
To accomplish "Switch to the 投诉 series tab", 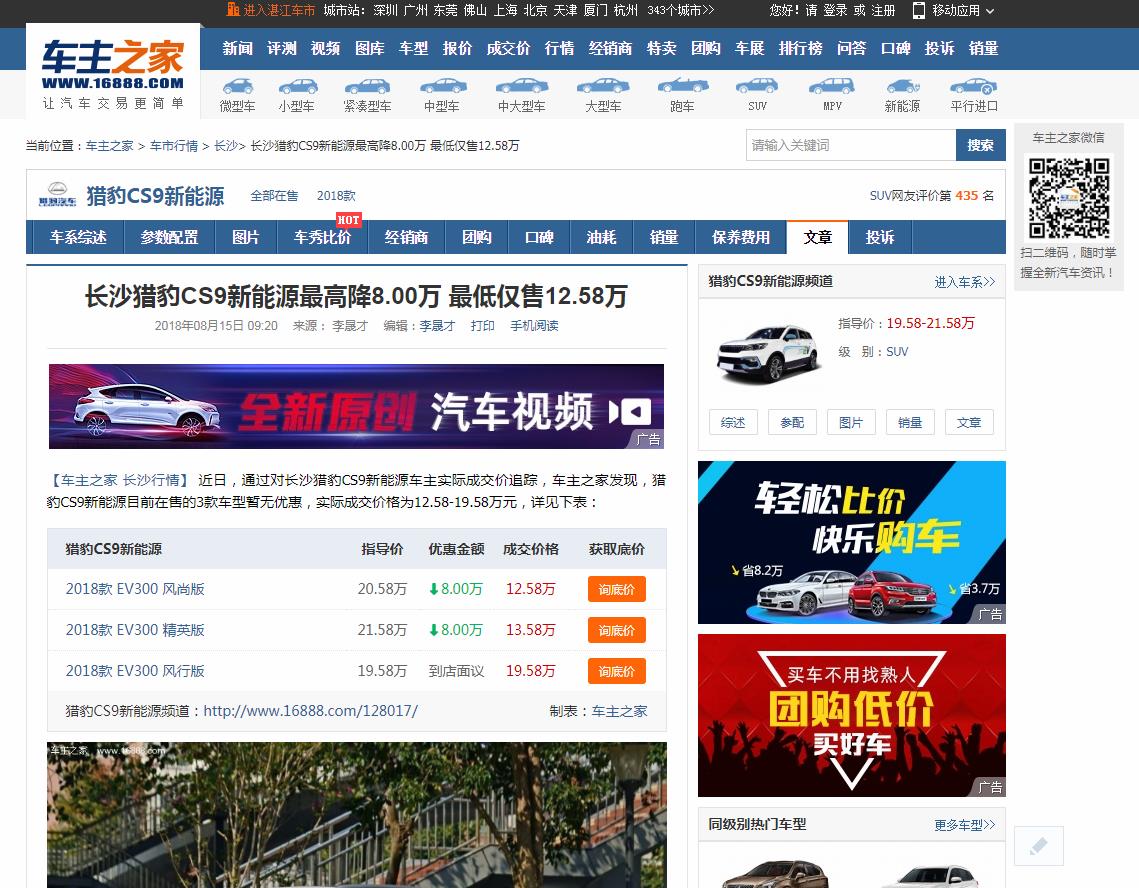I will click(880, 237).
